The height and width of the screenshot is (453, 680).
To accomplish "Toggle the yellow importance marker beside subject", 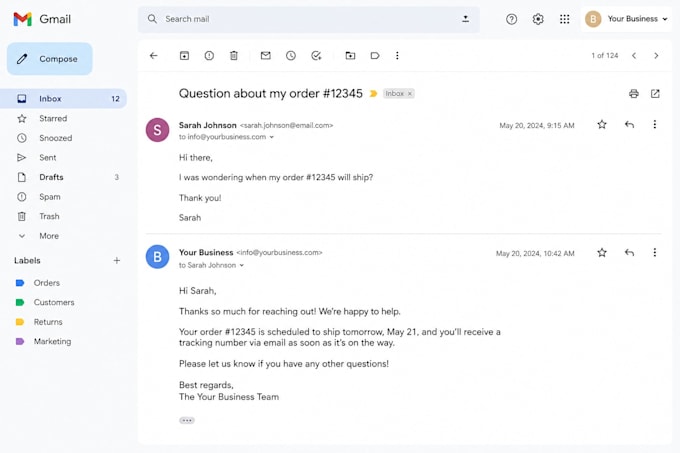I will tap(373, 94).
